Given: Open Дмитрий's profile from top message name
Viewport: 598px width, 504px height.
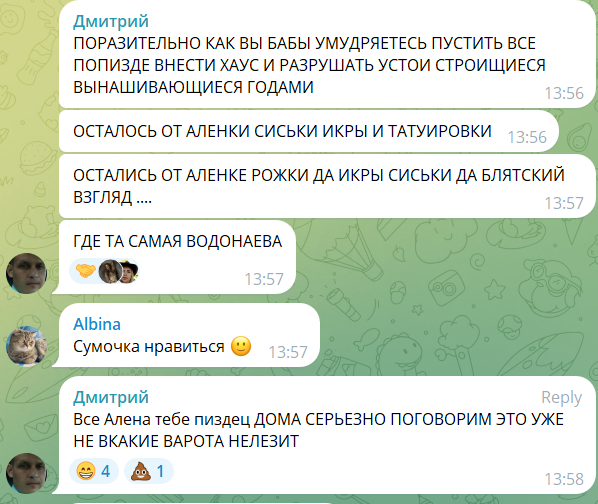Looking at the screenshot, I should coord(111,21).
